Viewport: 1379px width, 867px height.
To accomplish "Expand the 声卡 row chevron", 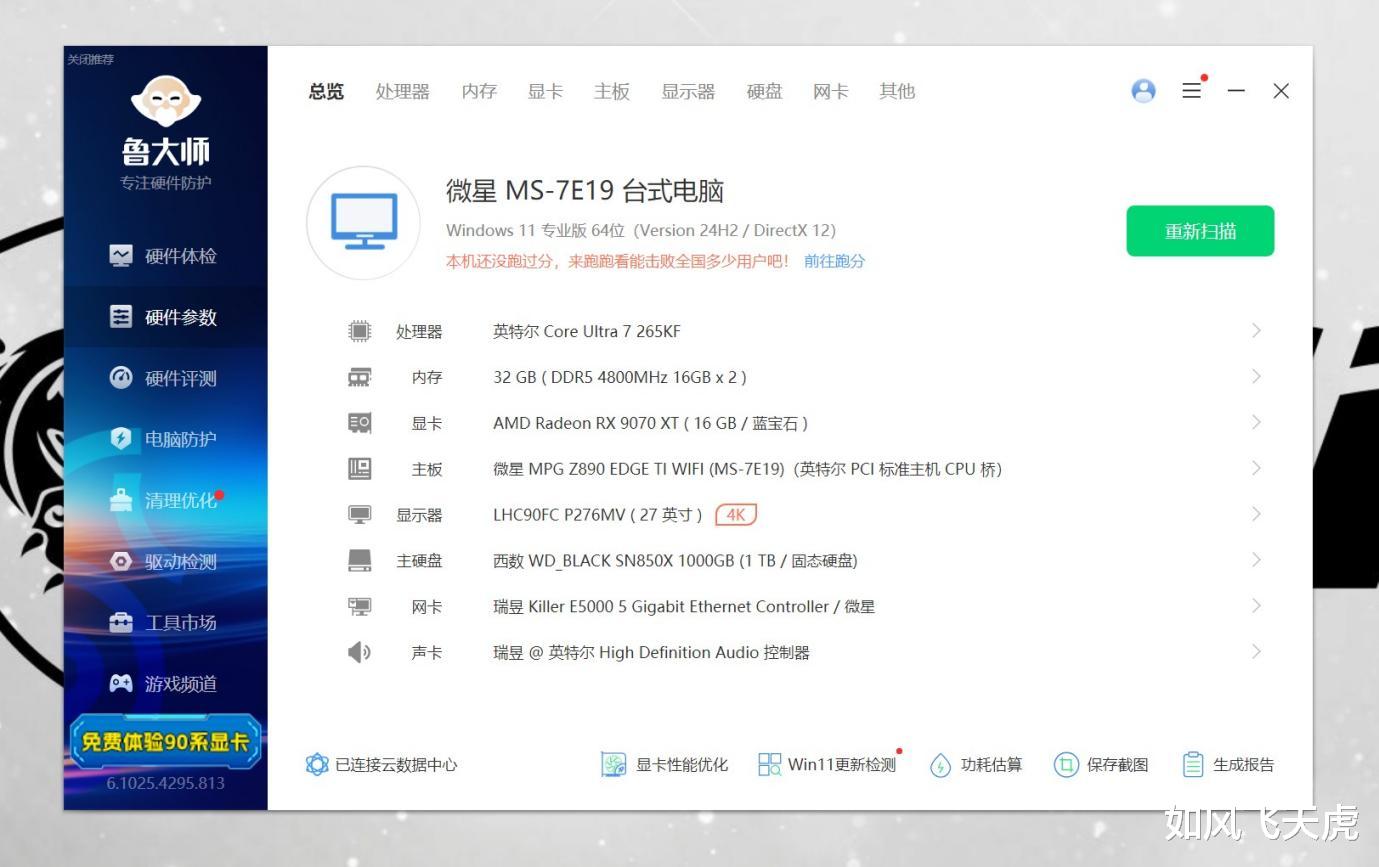I will coord(1256,653).
